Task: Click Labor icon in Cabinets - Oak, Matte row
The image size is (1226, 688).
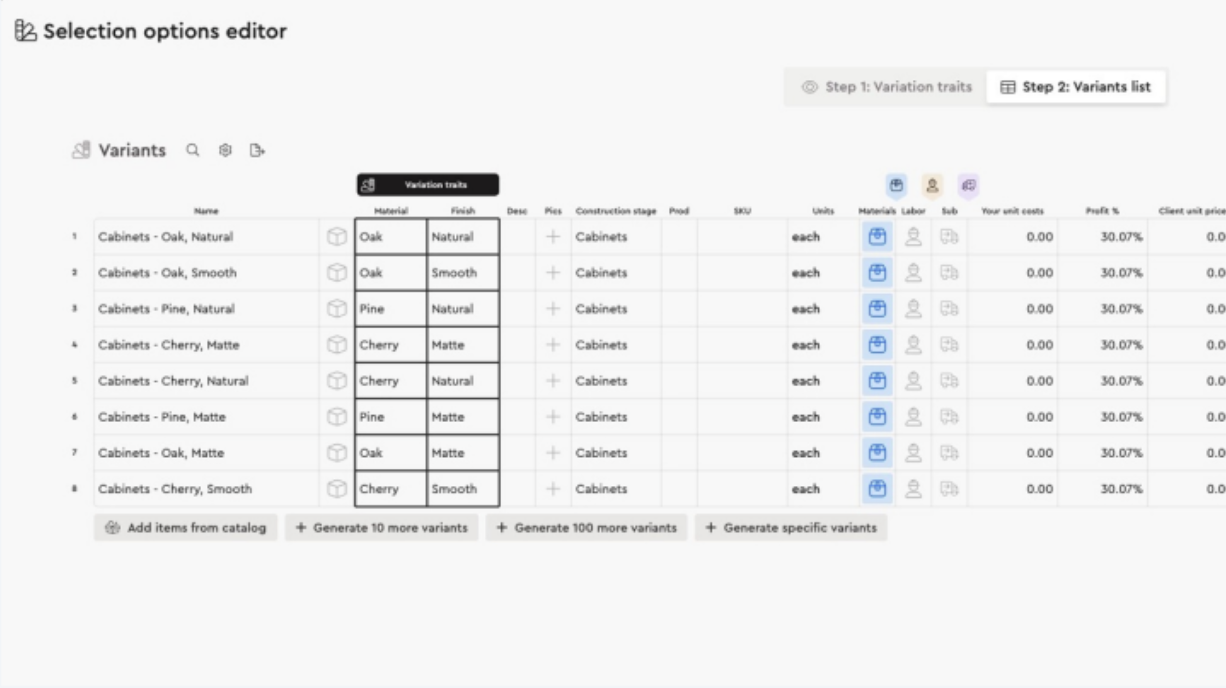Action: (x=913, y=453)
